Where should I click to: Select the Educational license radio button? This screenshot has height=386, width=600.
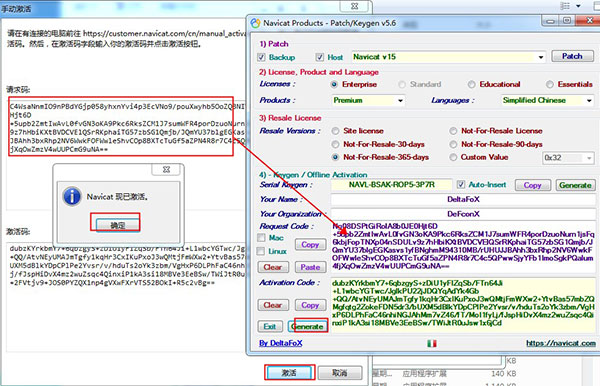(x=471, y=85)
